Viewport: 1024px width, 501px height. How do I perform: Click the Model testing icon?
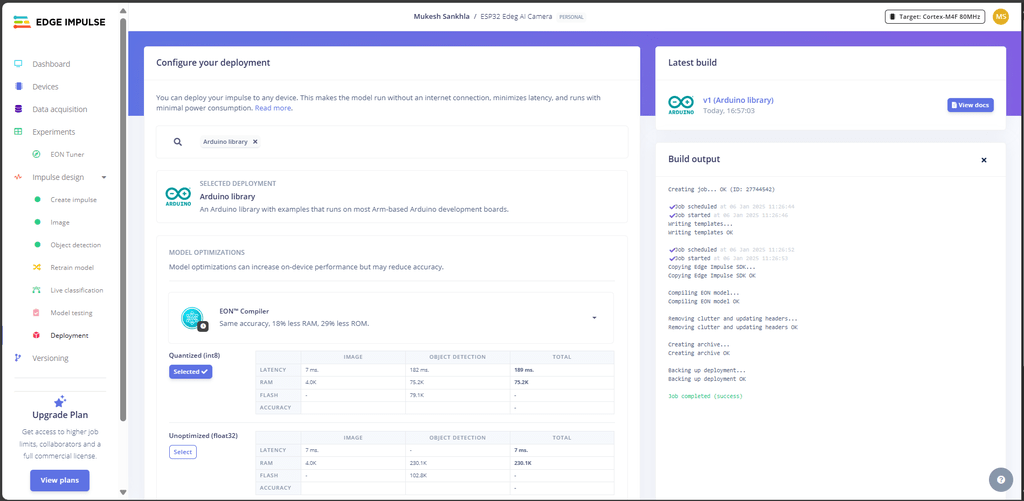pos(37,313)
